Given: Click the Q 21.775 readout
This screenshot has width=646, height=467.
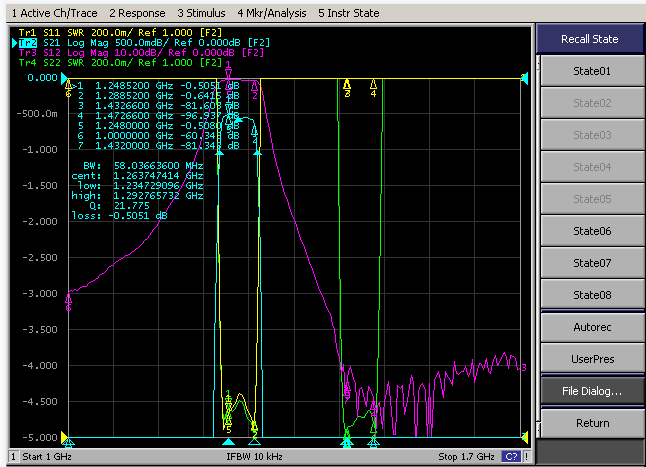Looking at the screenshot, I should (119, 206).
